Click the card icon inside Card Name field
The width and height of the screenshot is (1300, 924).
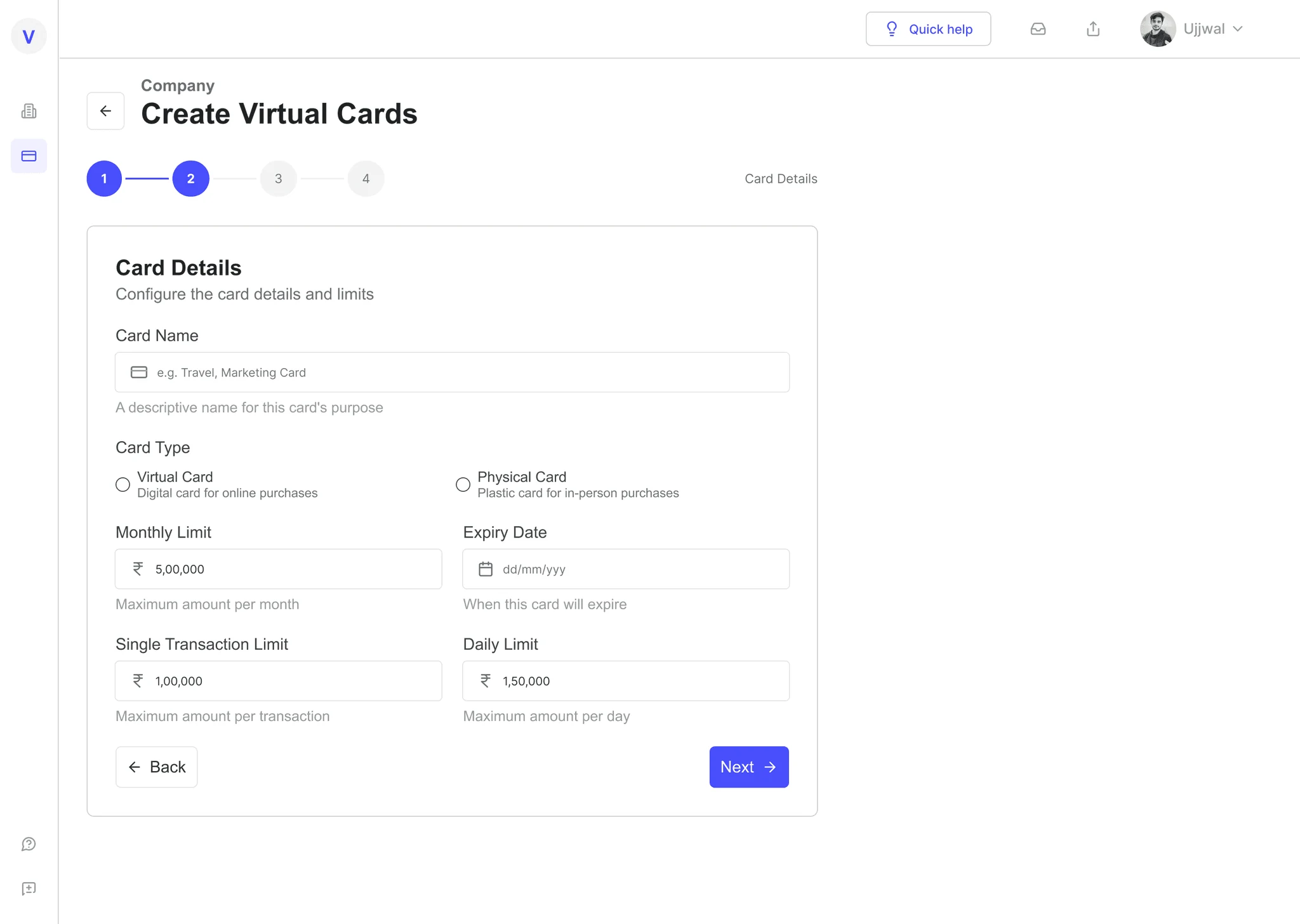coord(139,373)
